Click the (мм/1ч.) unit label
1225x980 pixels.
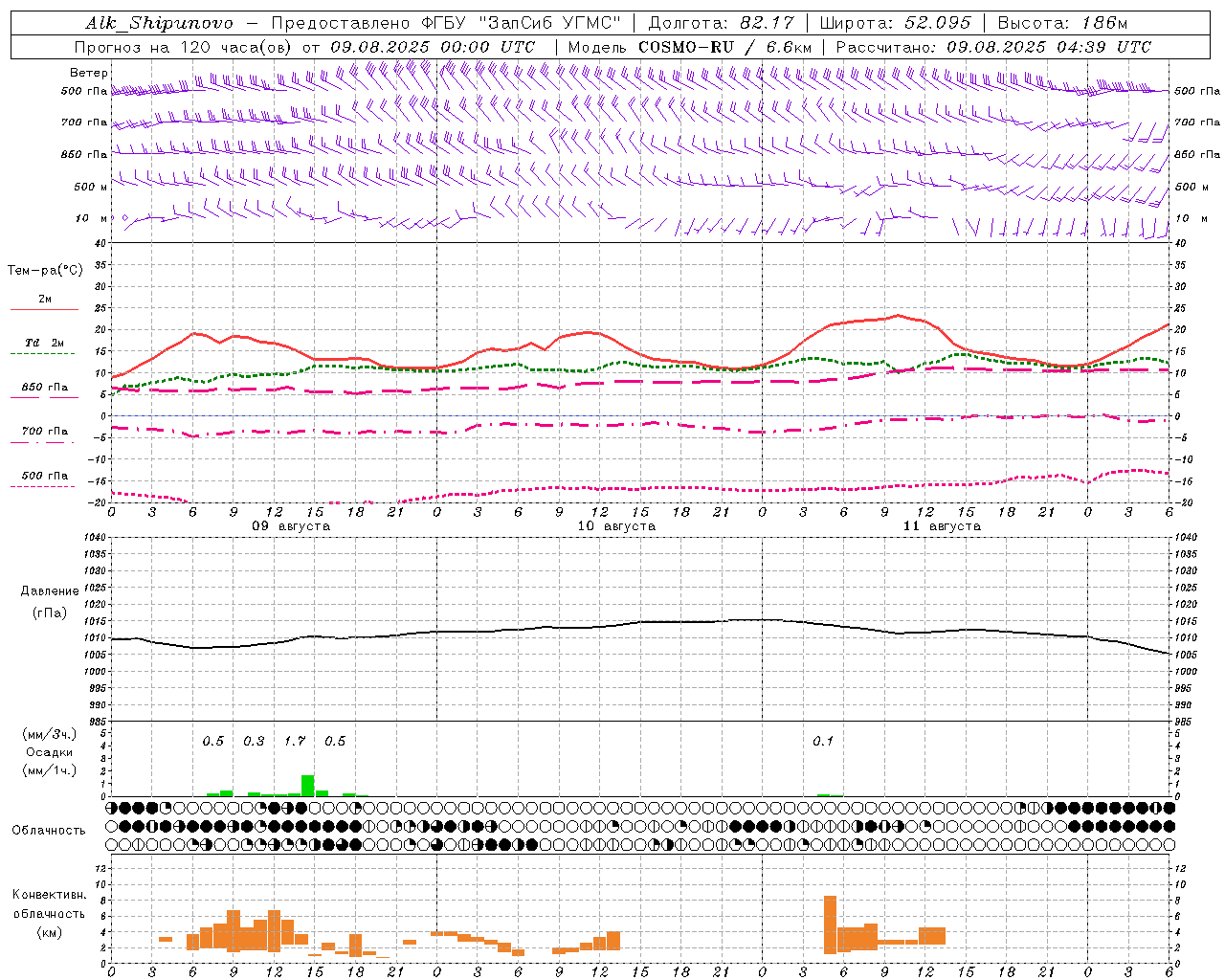click(49, 770)
